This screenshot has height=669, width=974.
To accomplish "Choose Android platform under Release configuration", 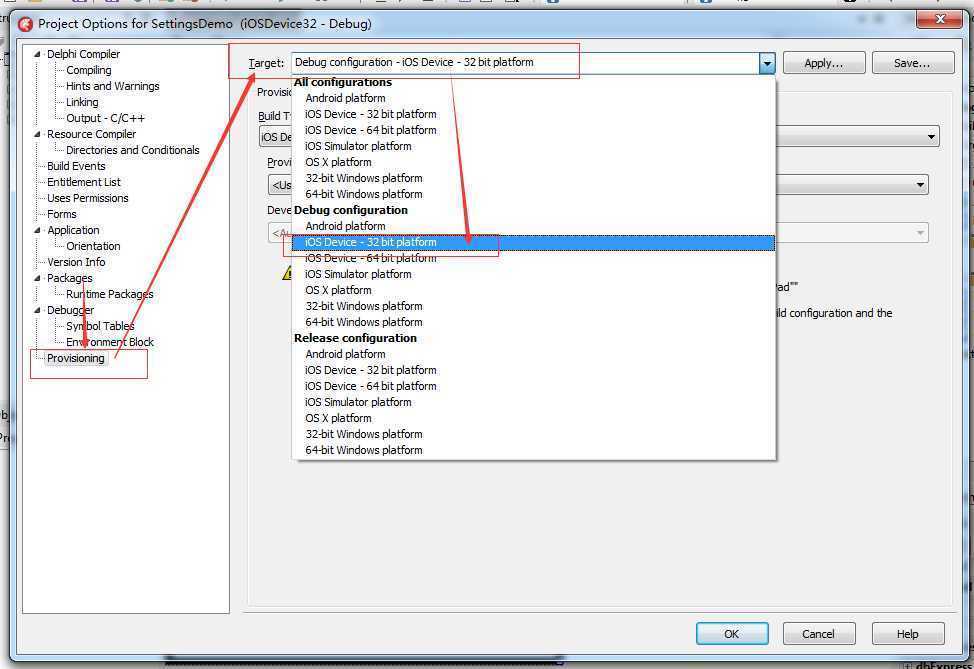I will pyautogui.click(x=534, y=354).
